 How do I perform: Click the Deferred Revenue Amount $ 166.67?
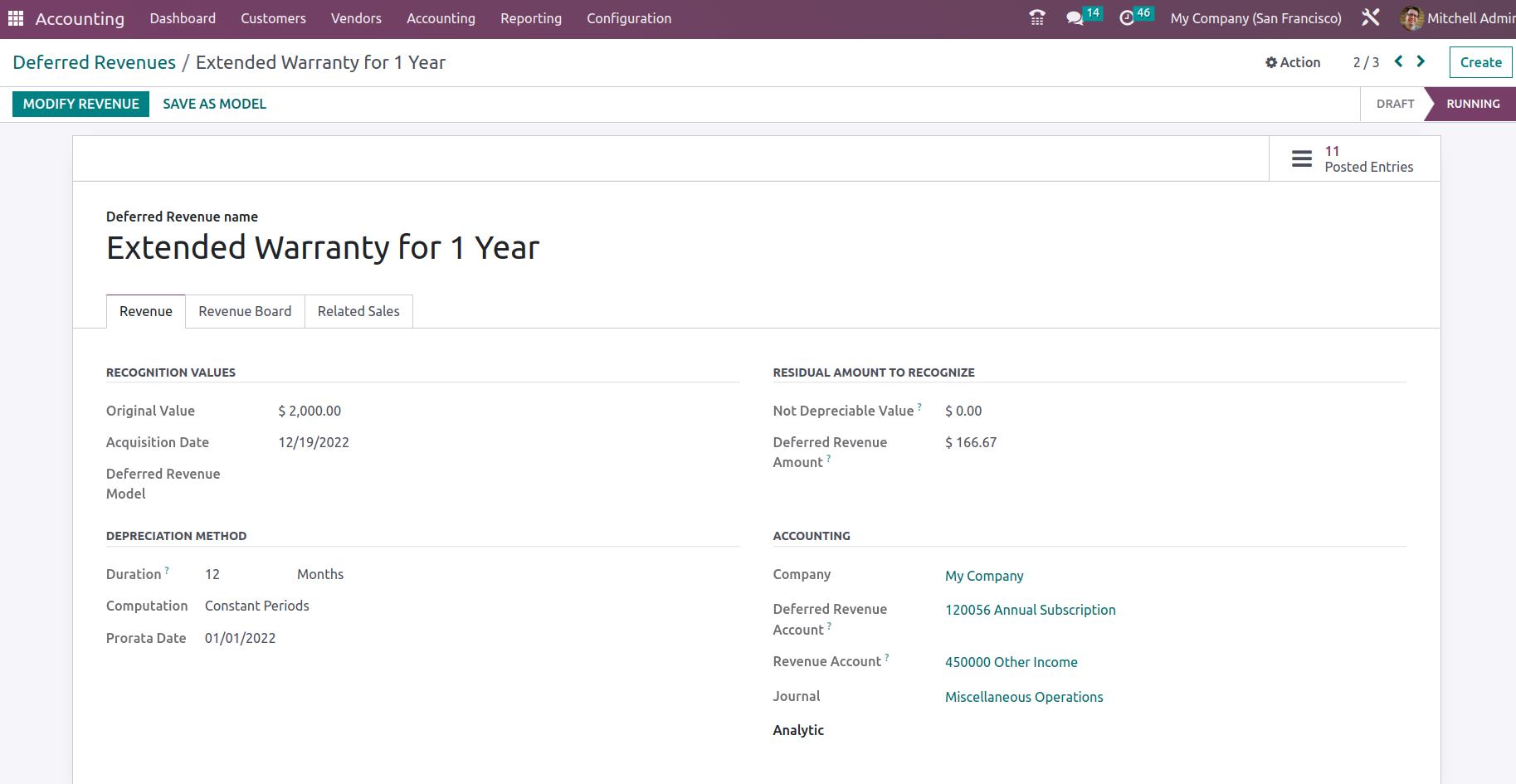pyautogui.click(x=971, y=442)
